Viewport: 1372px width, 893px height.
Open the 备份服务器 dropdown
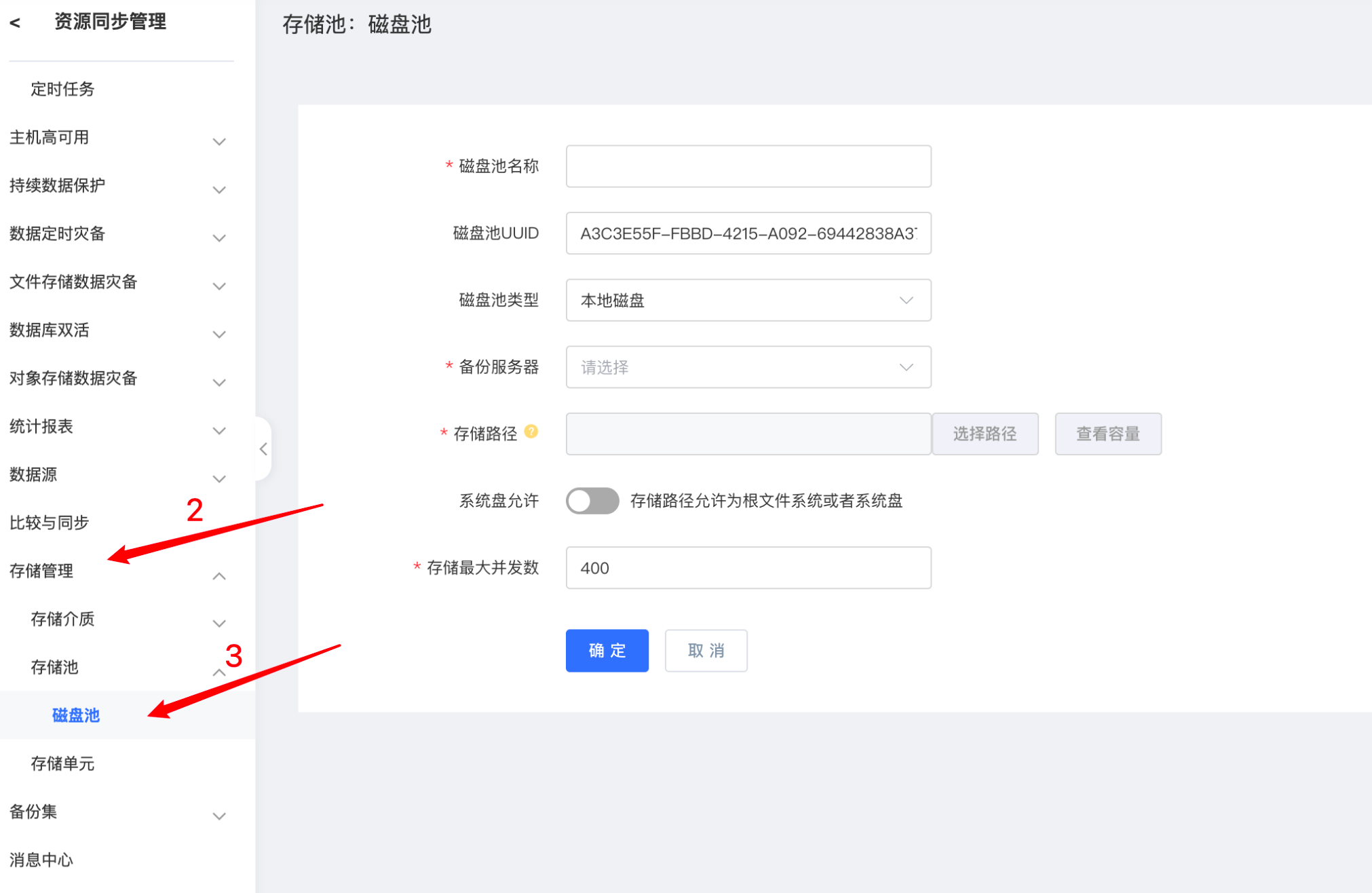[748, 367]
